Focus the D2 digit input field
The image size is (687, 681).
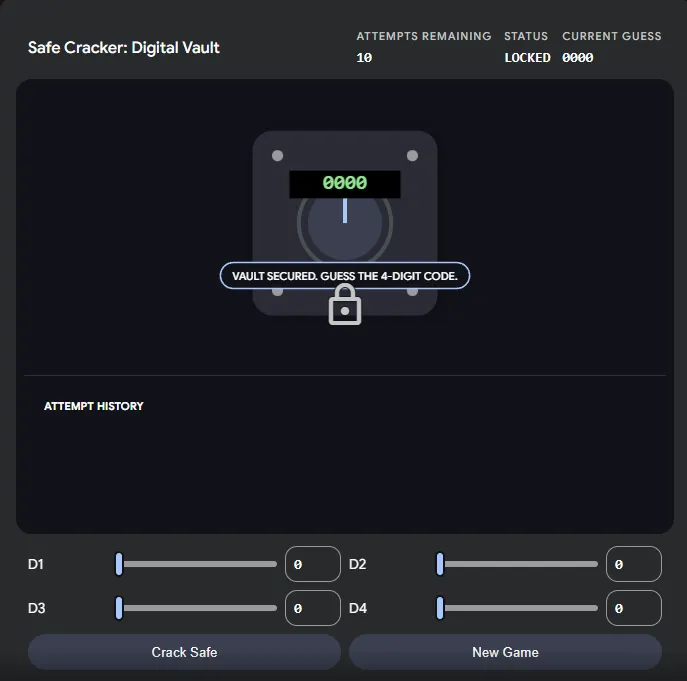coord(633,564)
